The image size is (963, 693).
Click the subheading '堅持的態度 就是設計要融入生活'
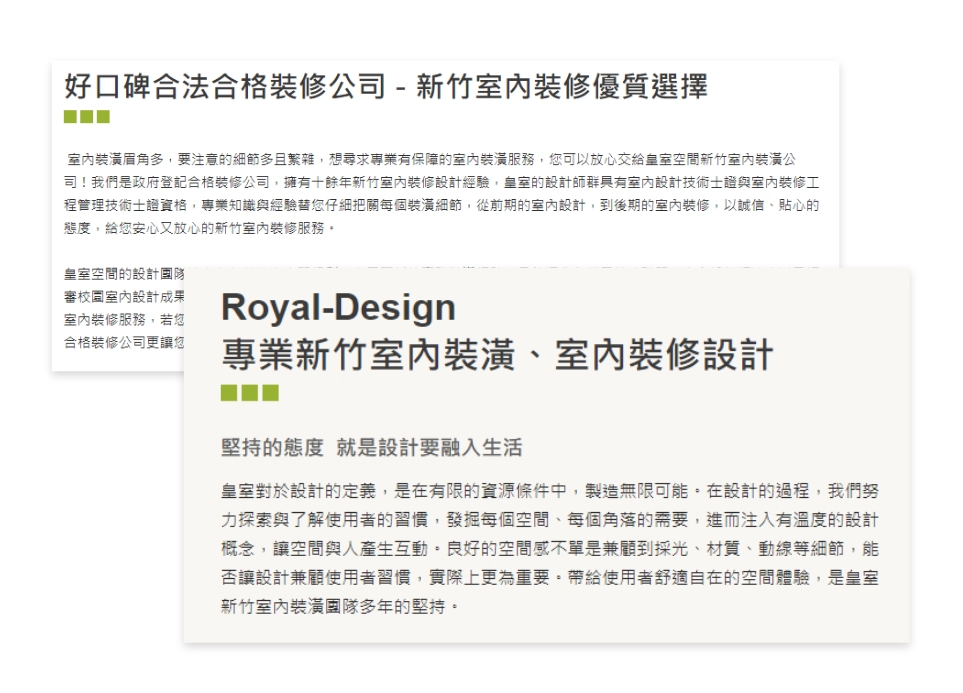point(372,447)
